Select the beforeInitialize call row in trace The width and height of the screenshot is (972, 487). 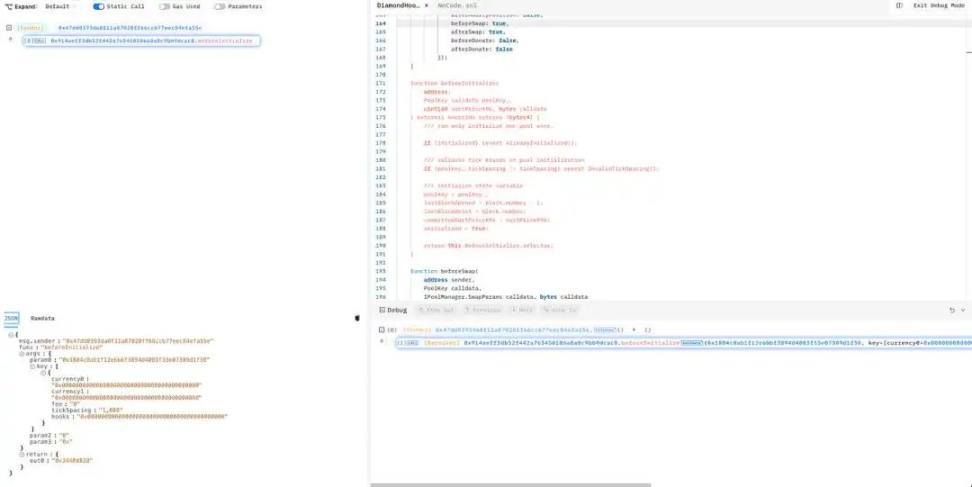point(140,41)
